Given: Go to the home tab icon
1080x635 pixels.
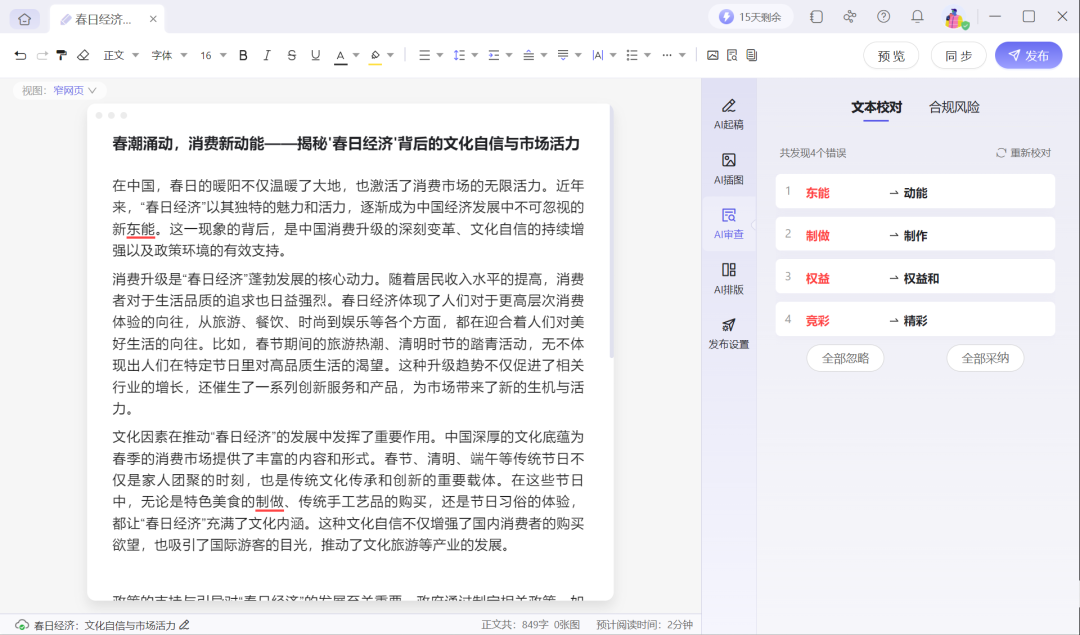Looking at the screenshot, I should 25,19.
